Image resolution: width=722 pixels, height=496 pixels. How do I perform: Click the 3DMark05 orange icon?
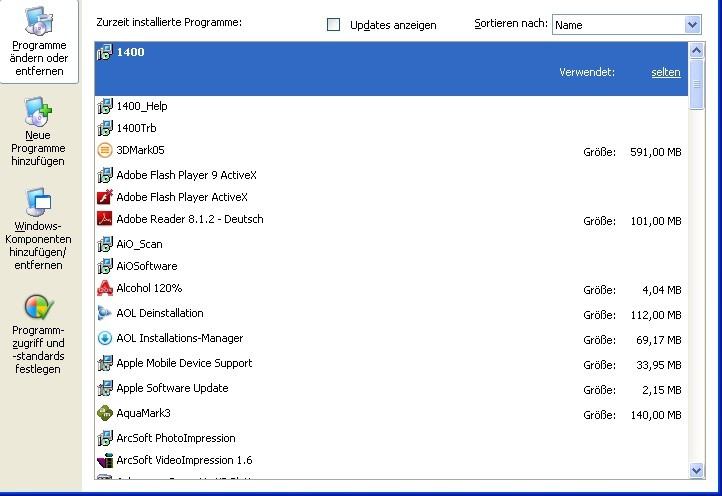(x=105, y=150)
